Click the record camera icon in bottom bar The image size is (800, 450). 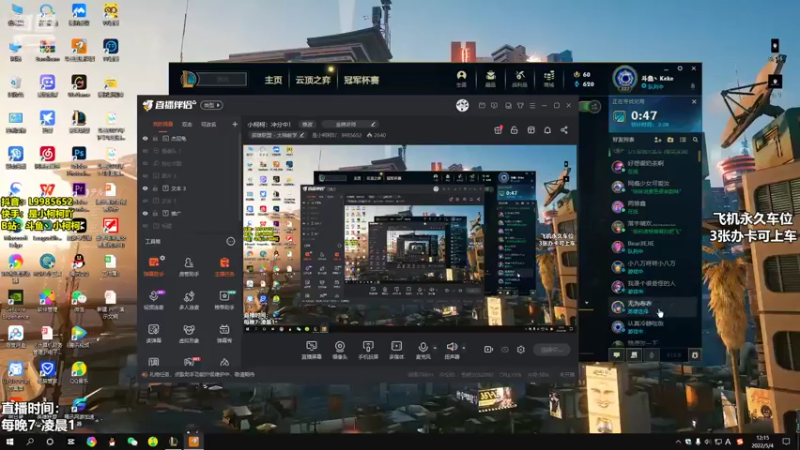click(488, 349)
